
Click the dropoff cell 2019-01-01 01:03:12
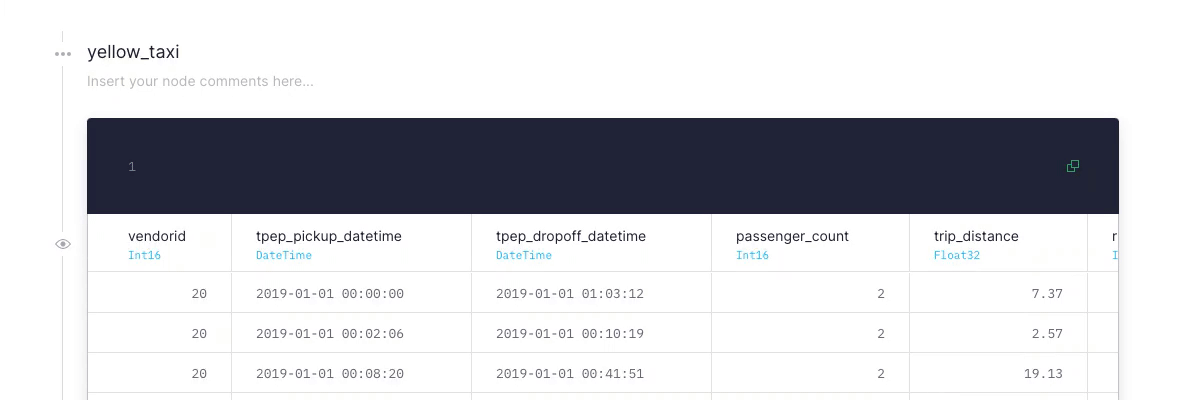tap(570, 294)
